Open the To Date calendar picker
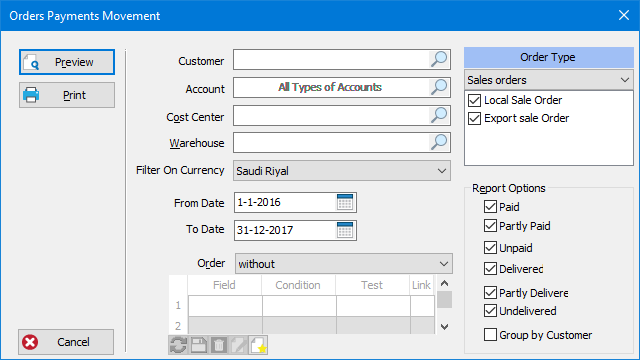 click(x=345, y=230)
